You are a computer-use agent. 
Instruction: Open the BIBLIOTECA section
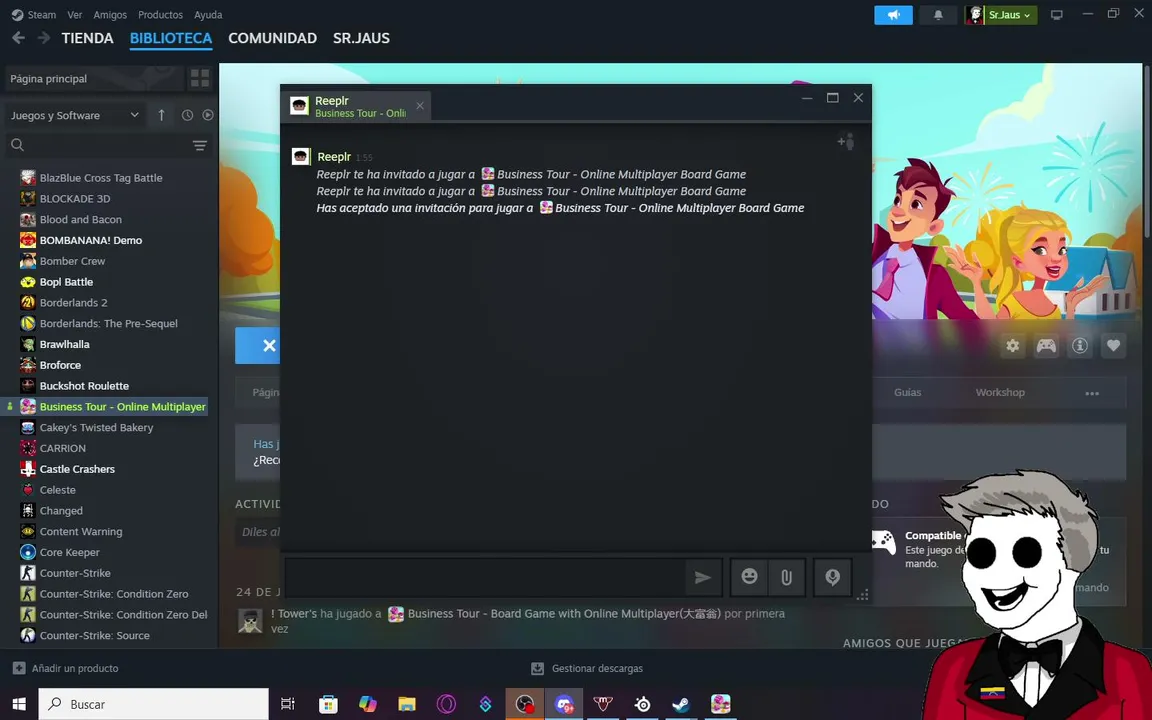point(171,38)
